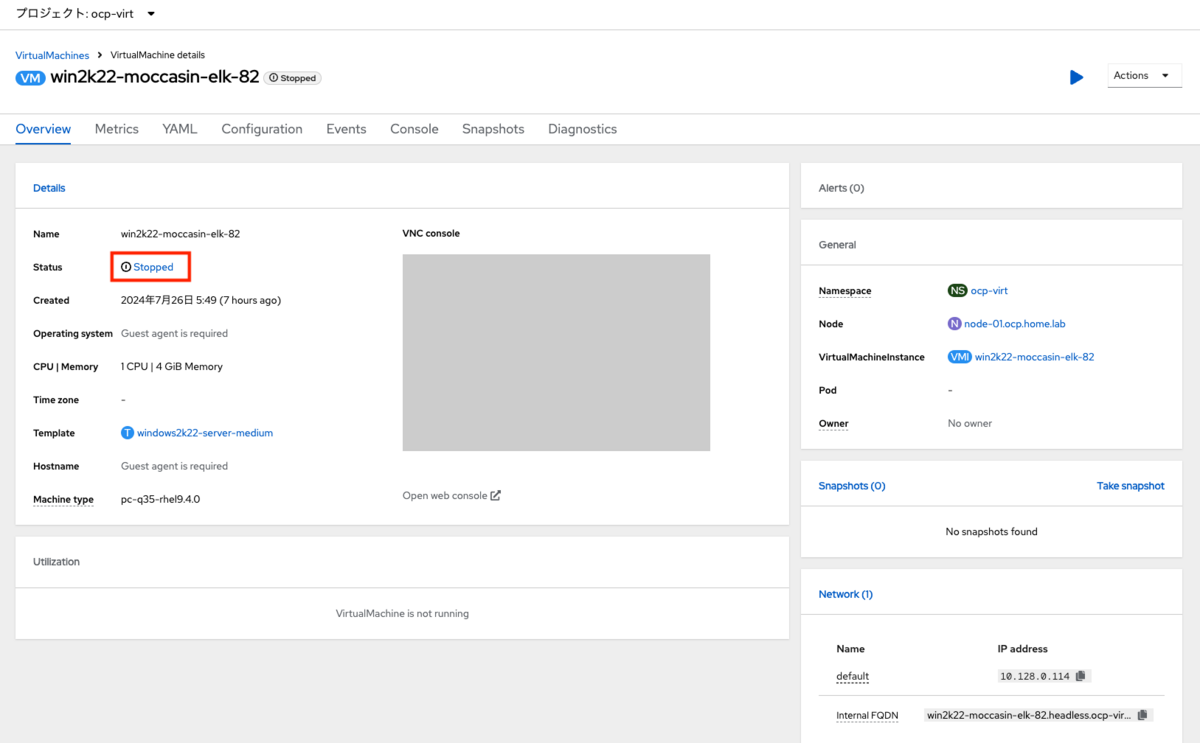Open the Snapshots tab
The image size is (1200, 743).
(493, 129)
